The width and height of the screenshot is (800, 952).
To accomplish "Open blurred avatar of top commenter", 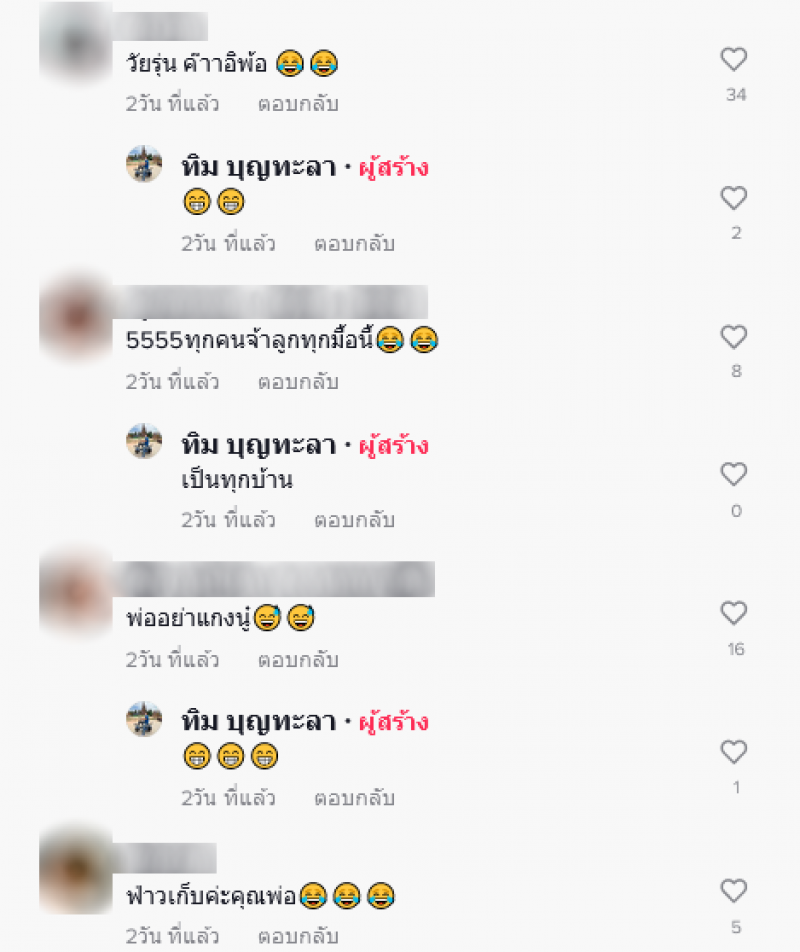I will (76, 41).
